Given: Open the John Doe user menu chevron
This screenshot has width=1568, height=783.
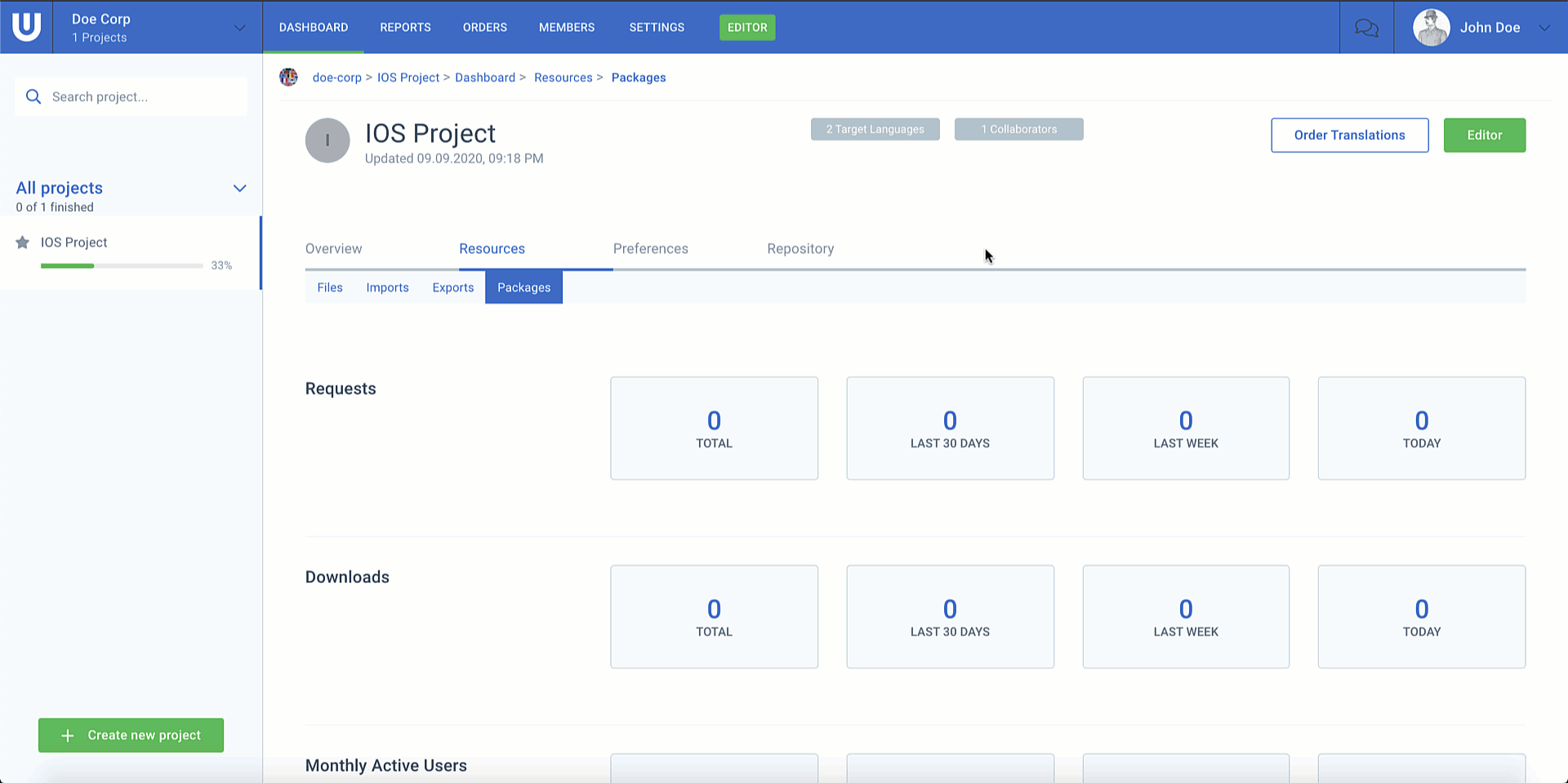Looking at the screenshot, I should [x=1544, y=28].
